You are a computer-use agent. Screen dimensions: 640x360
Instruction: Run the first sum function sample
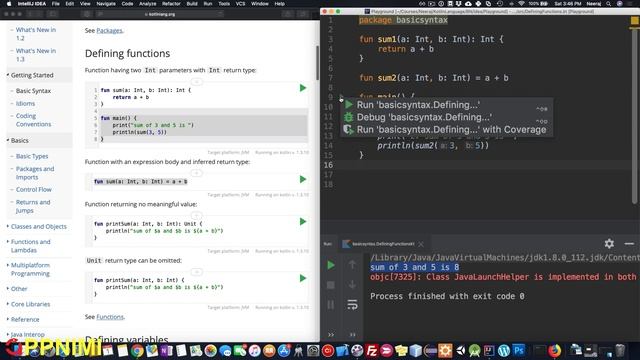point(303,88)
